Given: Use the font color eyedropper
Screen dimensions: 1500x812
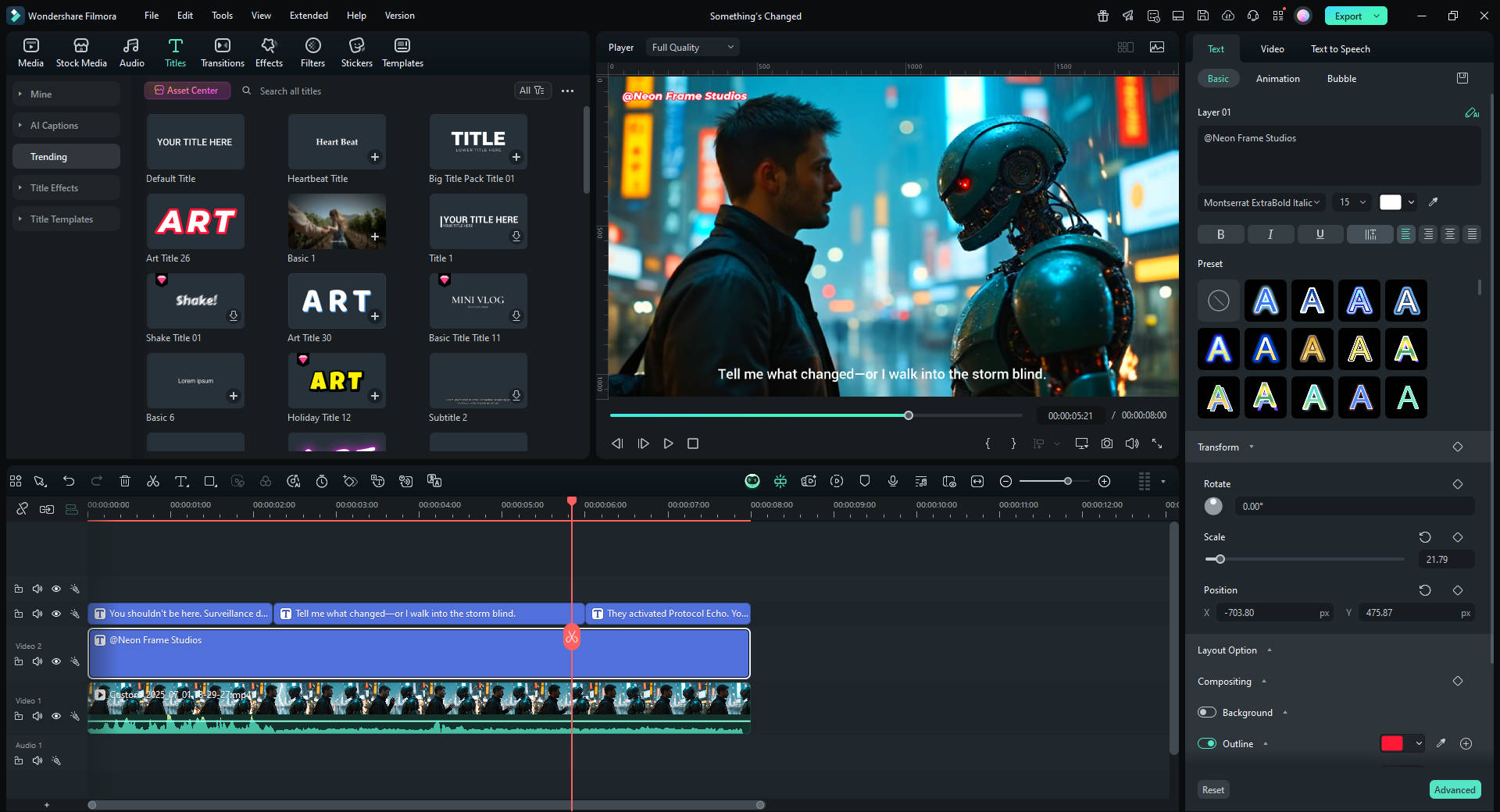Looking at the screenshot, I should pos(1433,202).
